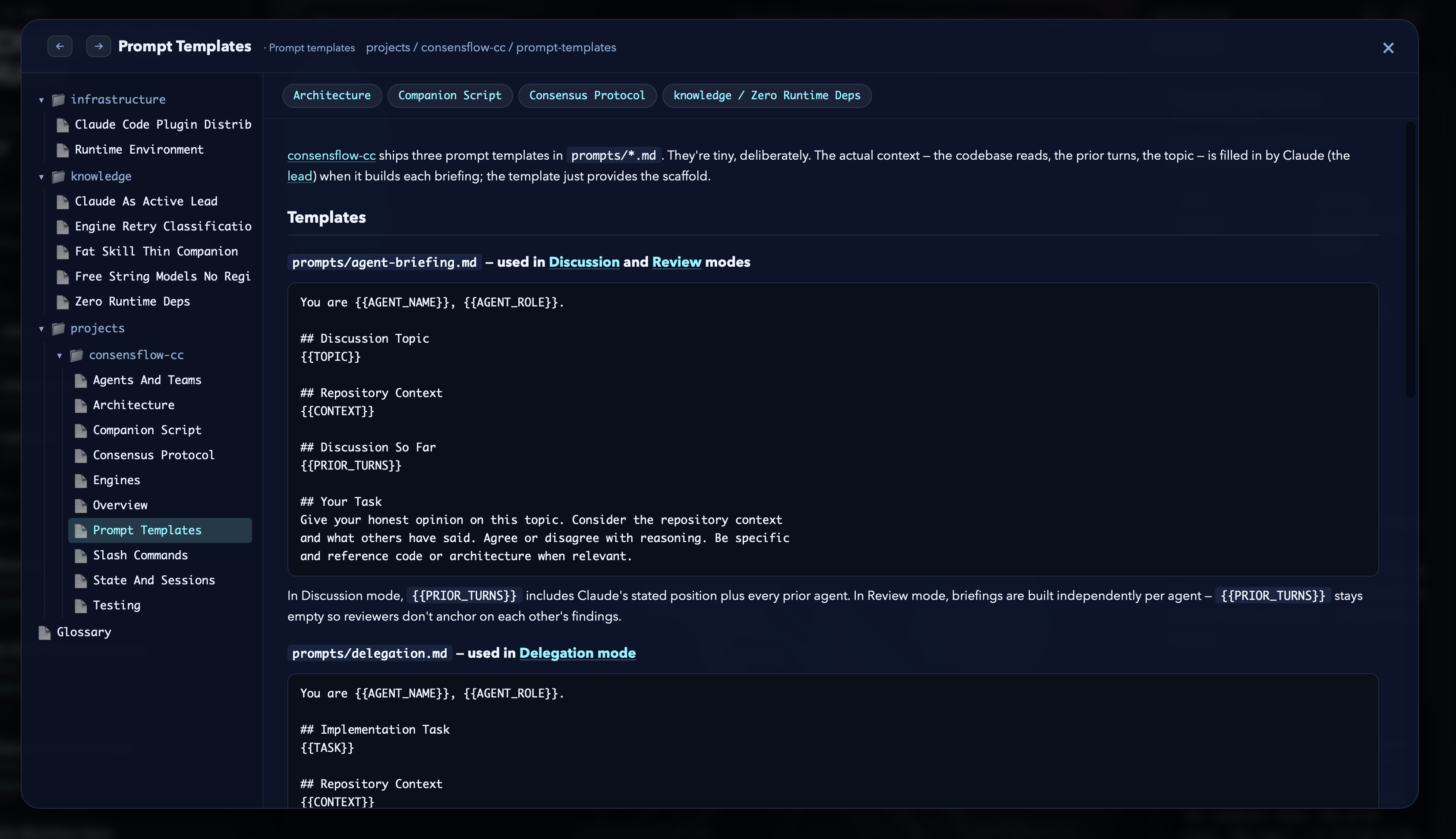Click the Prompt Templates file icon

(81, 531)
